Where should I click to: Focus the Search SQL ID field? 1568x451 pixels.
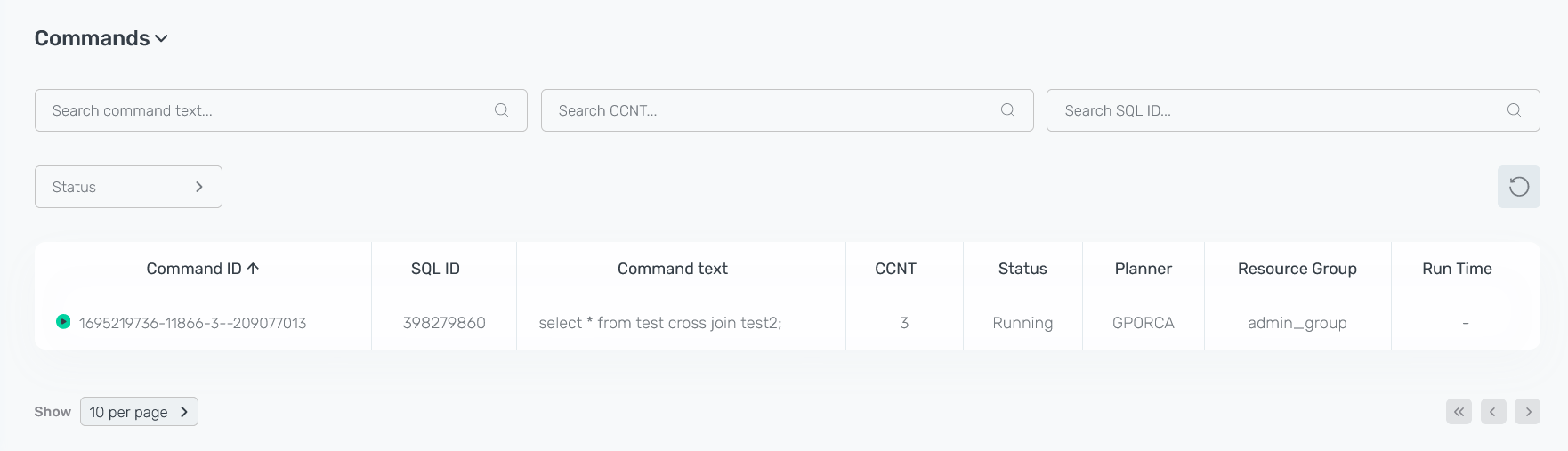(1280, 110)
